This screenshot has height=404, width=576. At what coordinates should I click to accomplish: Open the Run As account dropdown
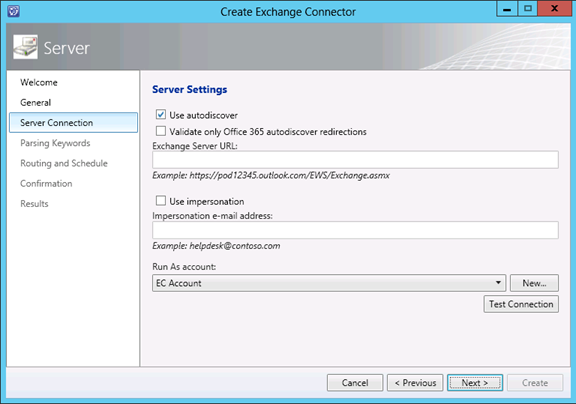point(329,283)
